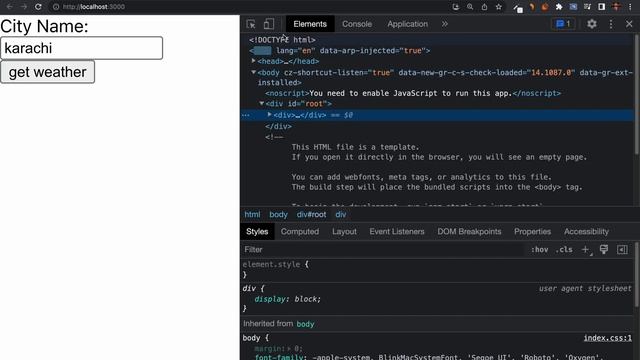Click the share icon in address bar
The width and height of the screenshot is (640, 360).
(484, 7)
